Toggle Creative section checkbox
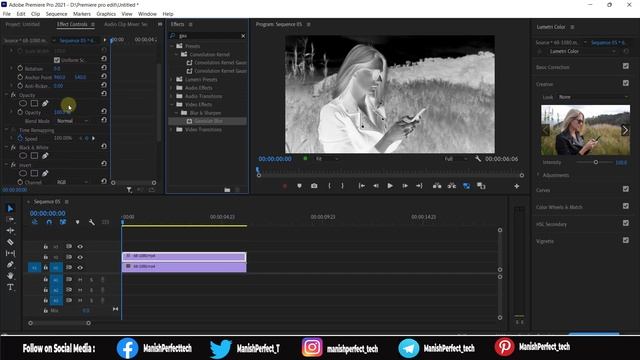 (x=626, y=83)
